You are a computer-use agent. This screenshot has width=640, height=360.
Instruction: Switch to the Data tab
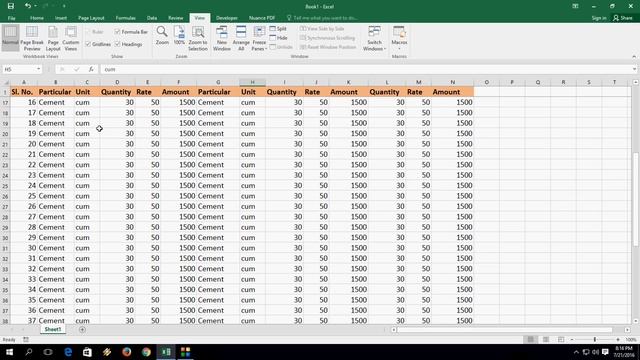[x=152, y=18]
